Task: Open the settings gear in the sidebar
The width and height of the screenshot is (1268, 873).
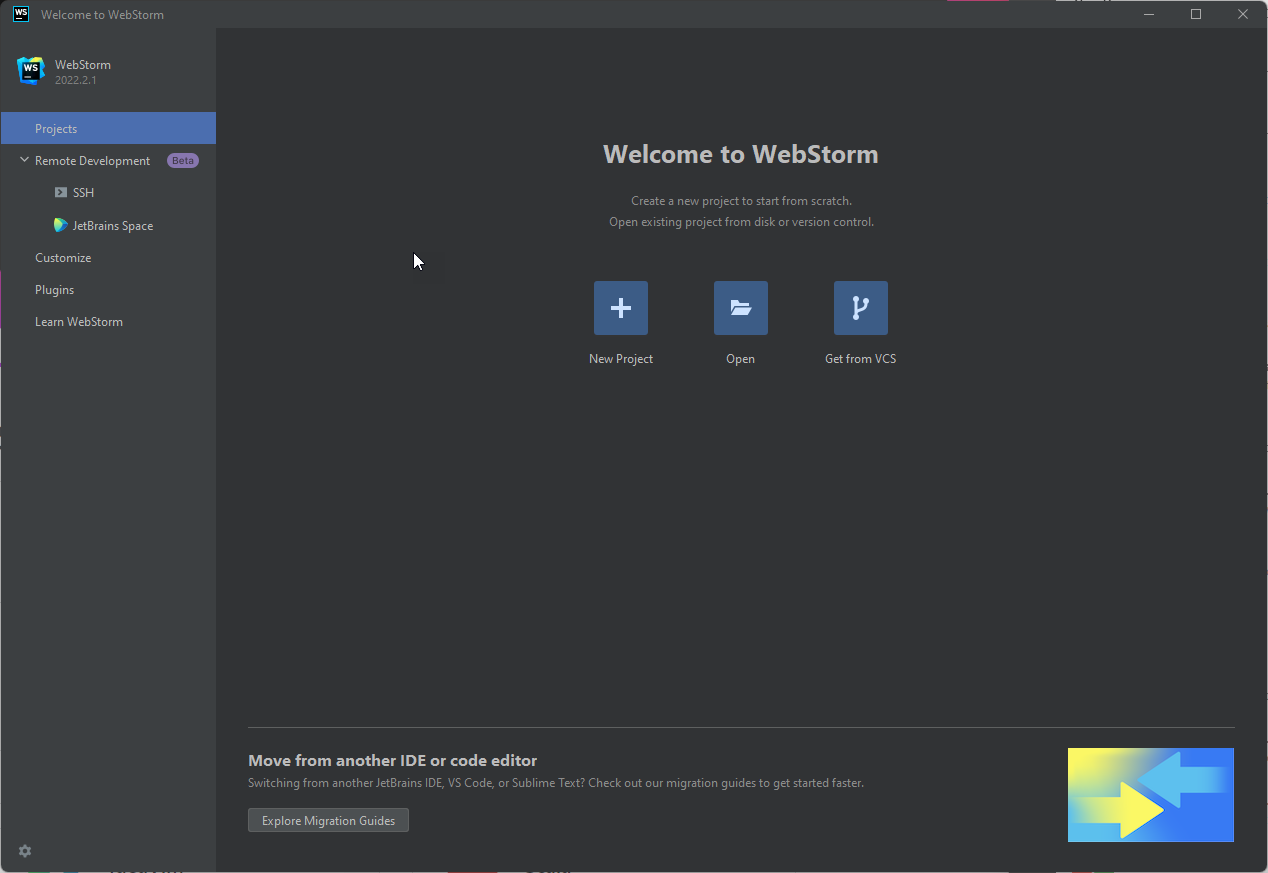Action: (25, 851)
